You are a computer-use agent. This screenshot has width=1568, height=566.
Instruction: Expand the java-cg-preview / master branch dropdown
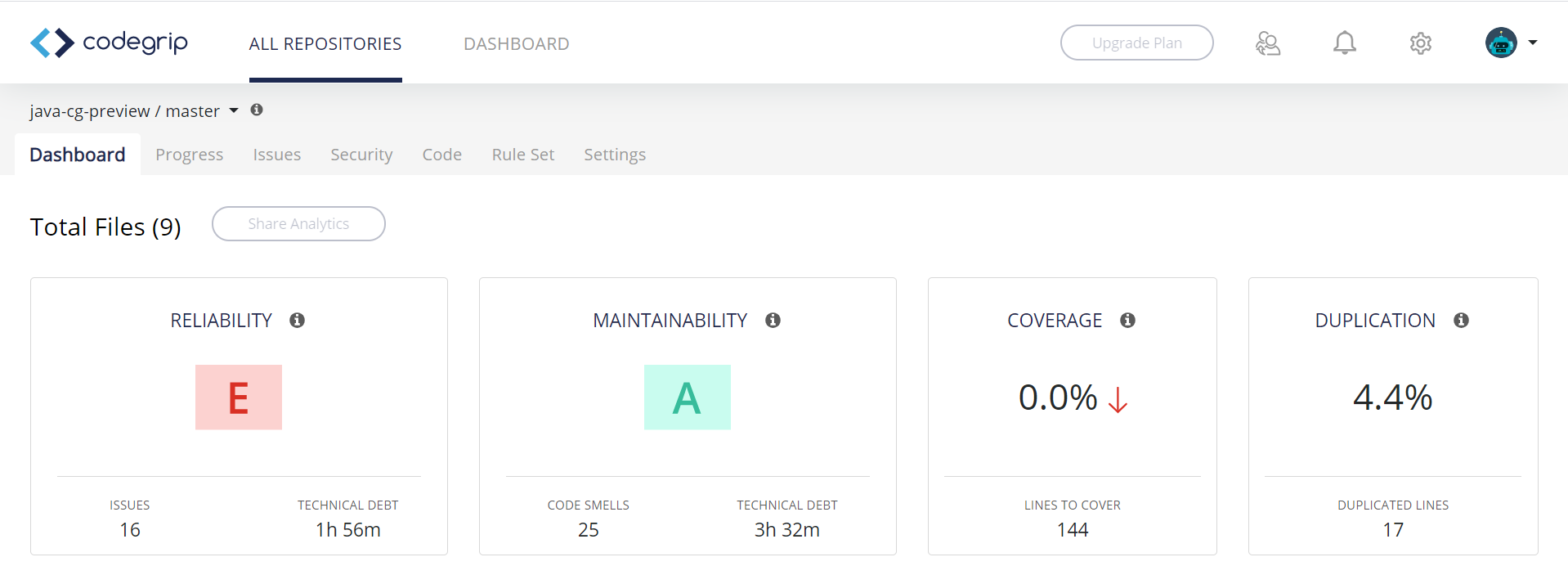234,110
